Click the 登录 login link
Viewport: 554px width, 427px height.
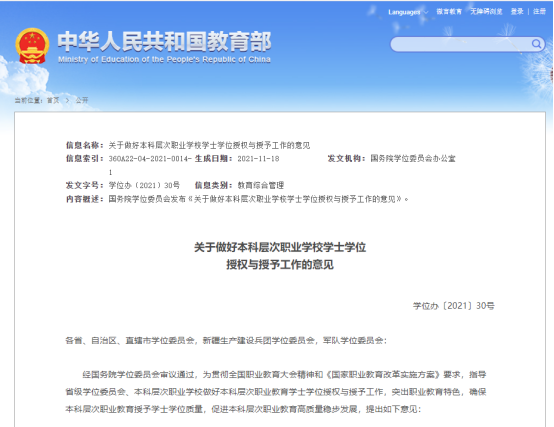[x=517, y=12]
